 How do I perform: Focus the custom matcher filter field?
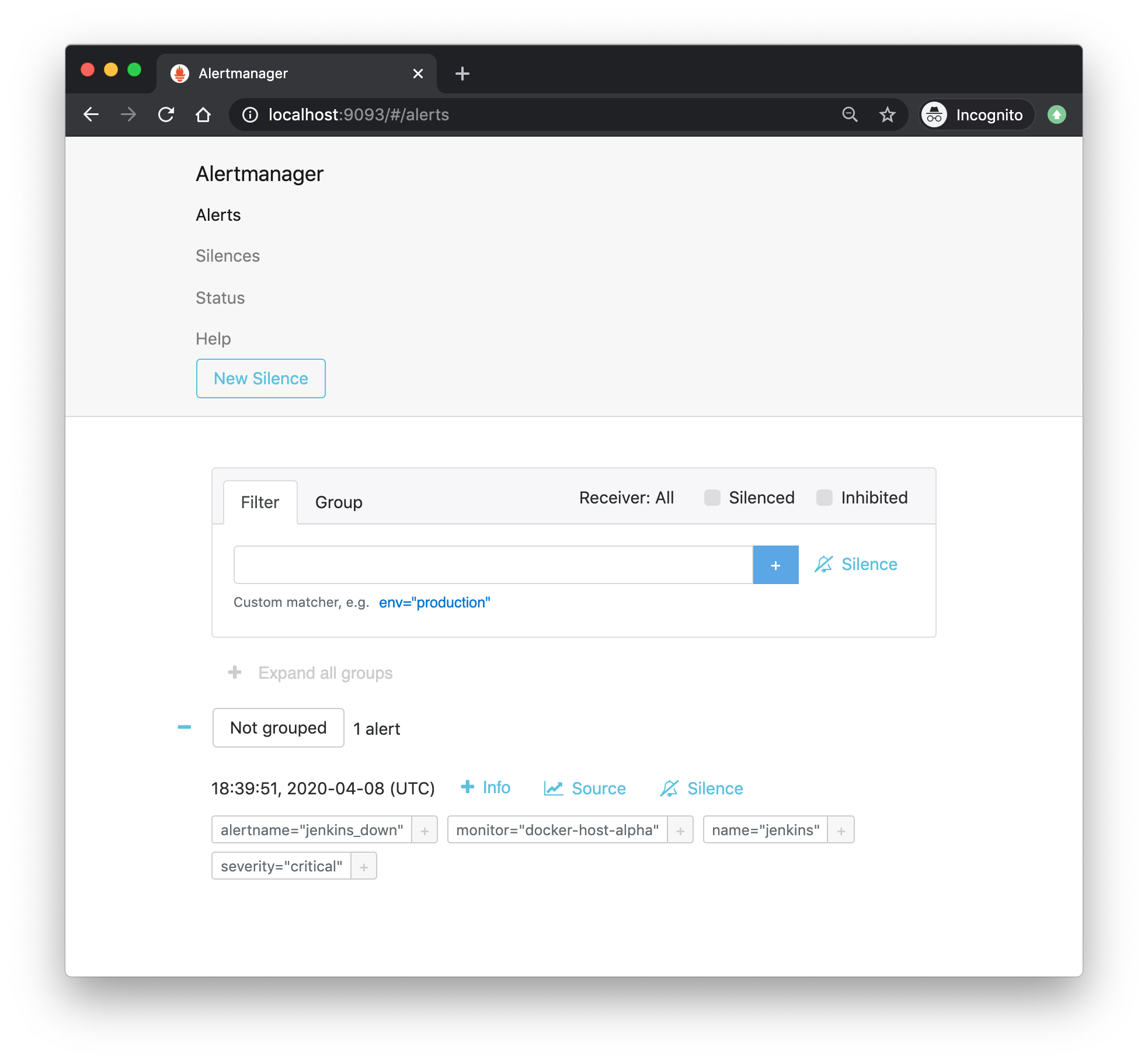point(493,565)
